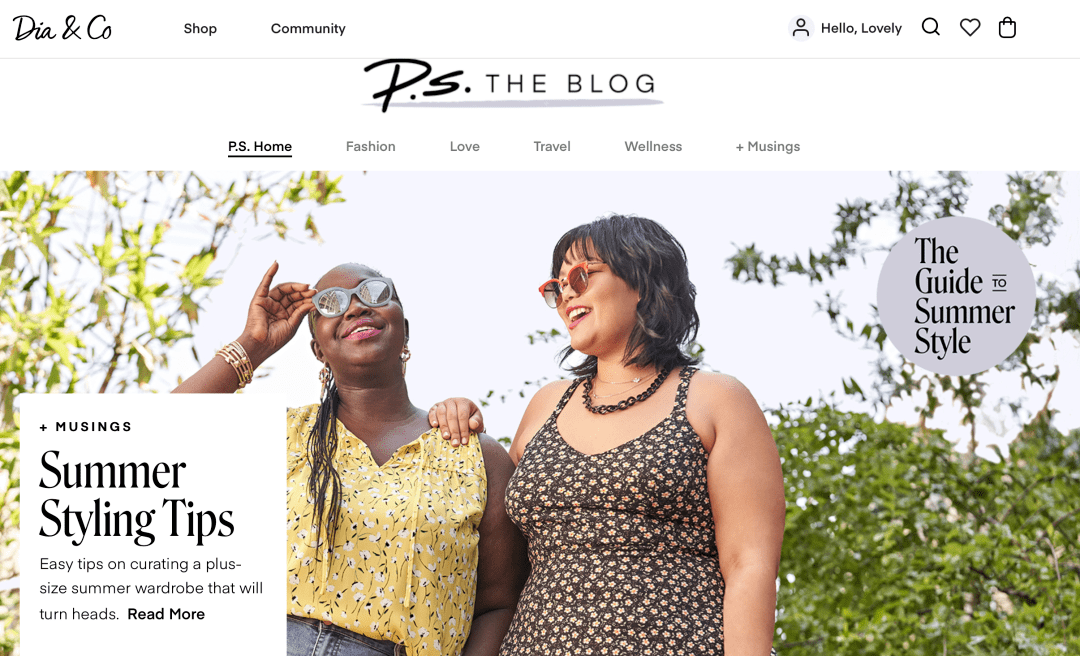
Task: Open the search magnifier icon
Action: (x=931, y=28)
